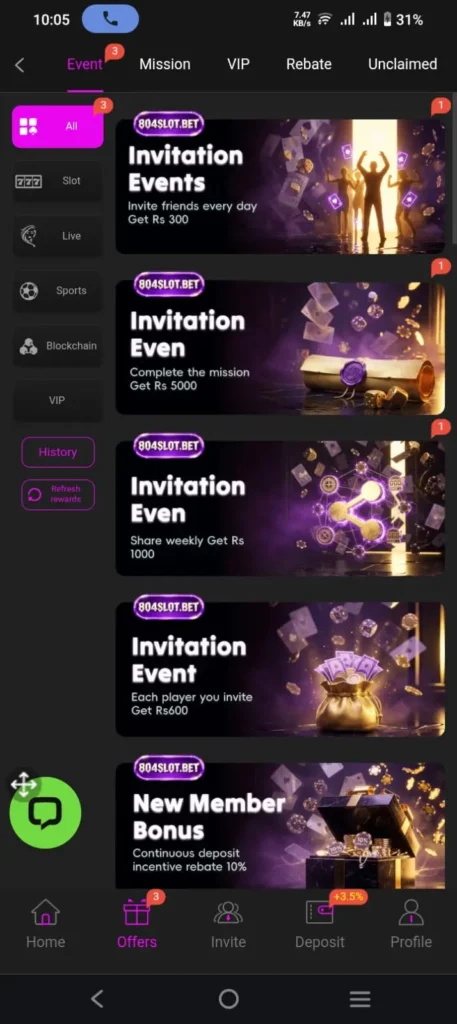Tap the move handle above the chat bubble
The image size is (457, 1024).
click(x=24, y=784)
